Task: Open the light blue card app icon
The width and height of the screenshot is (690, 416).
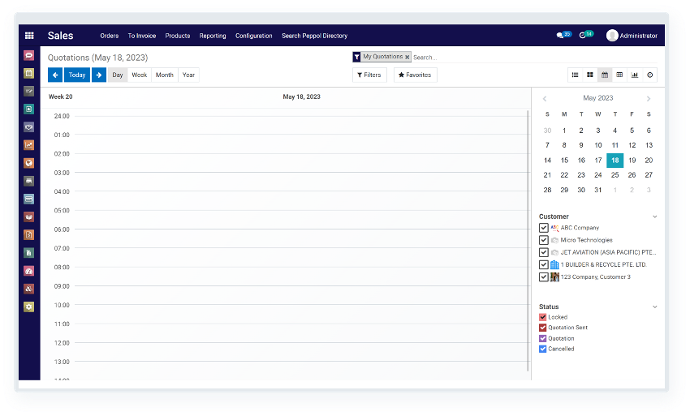Action: click(x=29, y=199)
